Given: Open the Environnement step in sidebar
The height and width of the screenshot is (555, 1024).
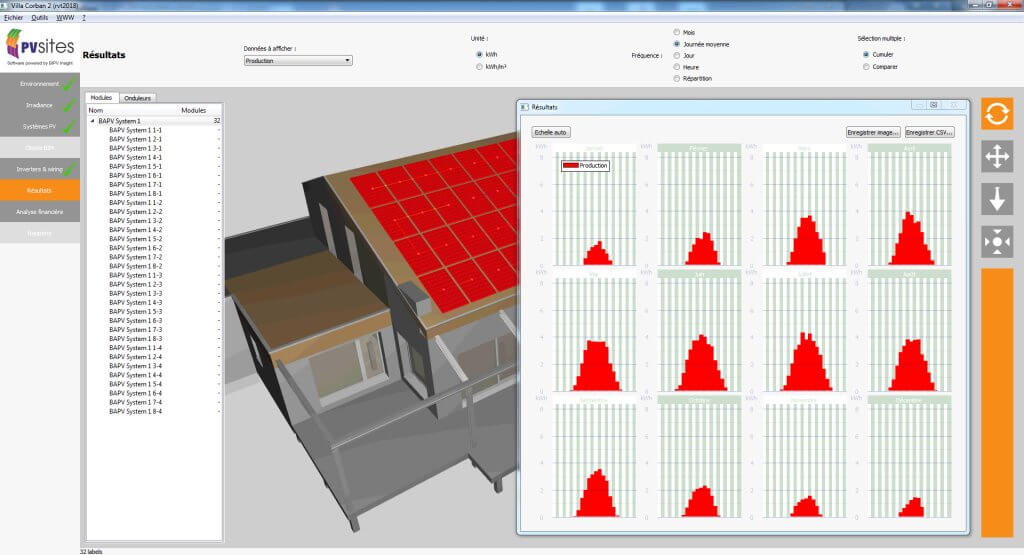Looking at the screenshot, I should point(40,84).
